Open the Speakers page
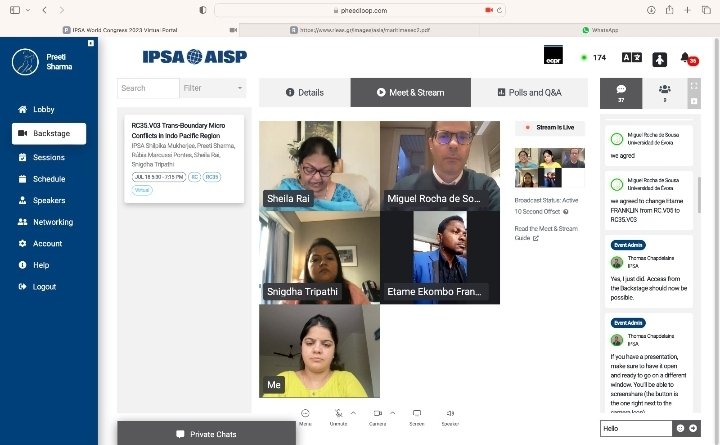The width and height of the screenshot is (720, 445). [41, 200]
